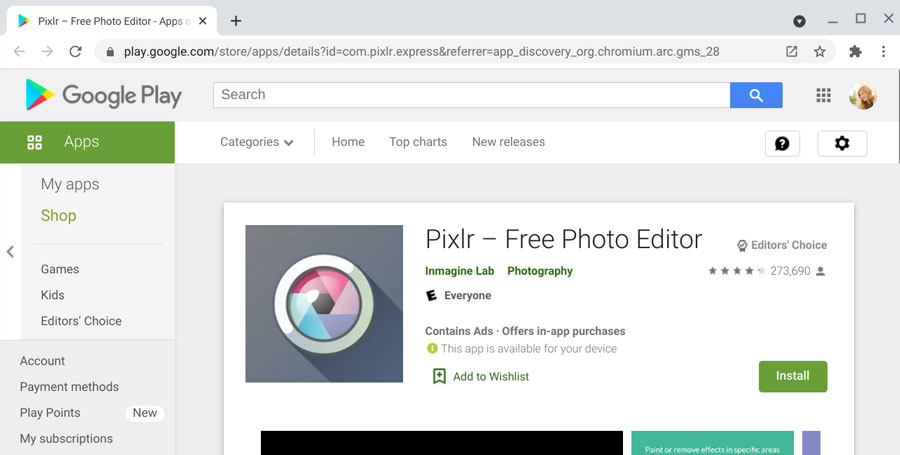Screen dimensions: 900x455
Task: Reload the page
Action: click(75, 51)
